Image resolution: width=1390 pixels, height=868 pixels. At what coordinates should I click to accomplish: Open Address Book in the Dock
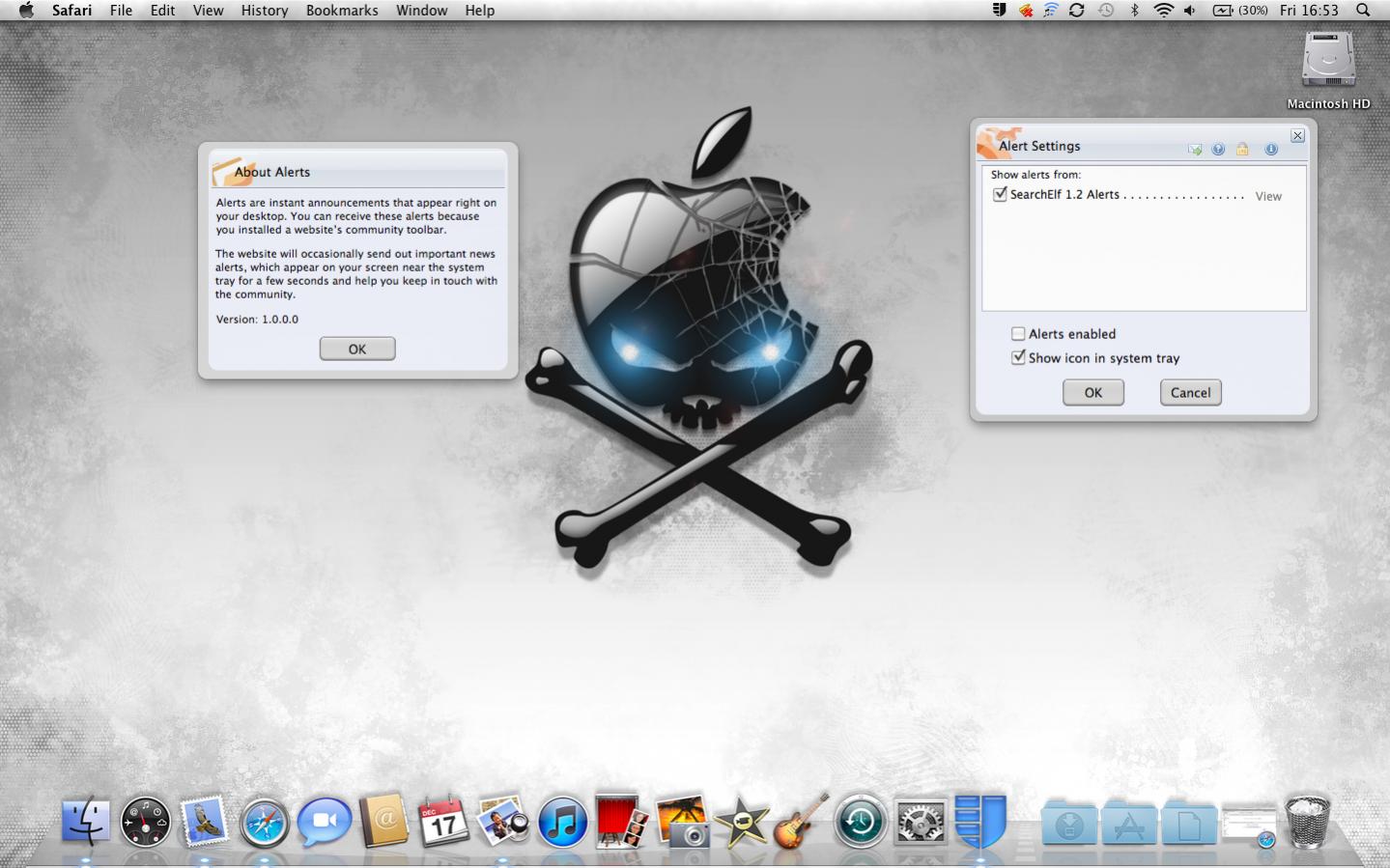tap(383, 822)
